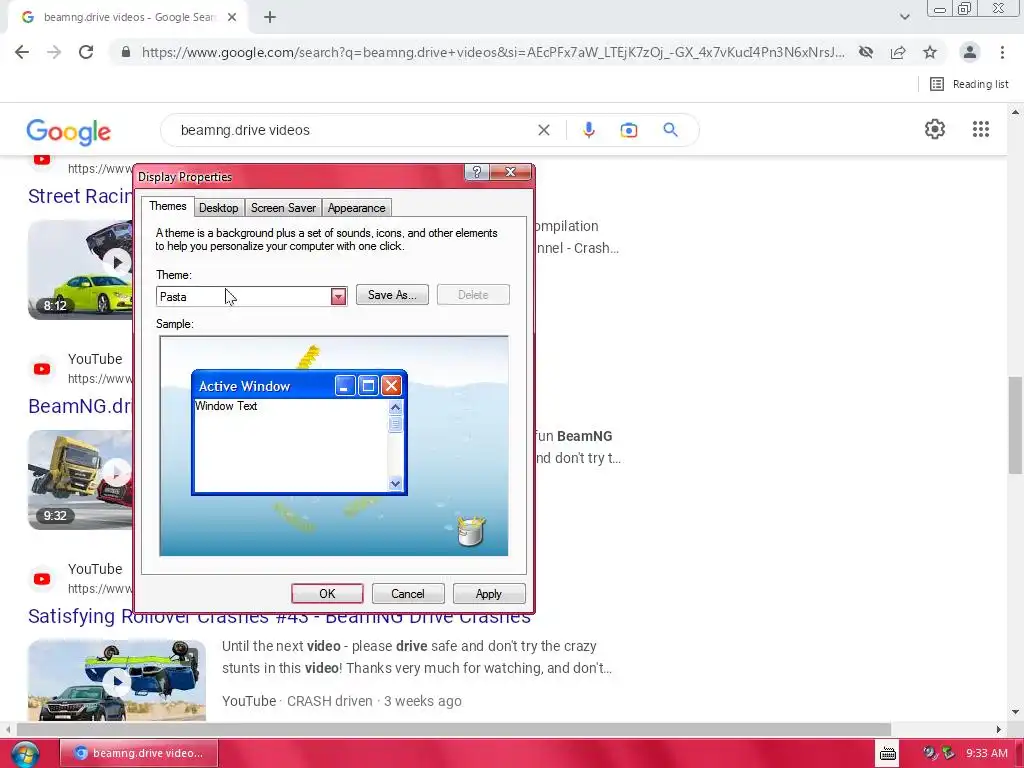Start a voice search with the microphone
Viewport: 1024px width, 768px height.
pos(588,130)
